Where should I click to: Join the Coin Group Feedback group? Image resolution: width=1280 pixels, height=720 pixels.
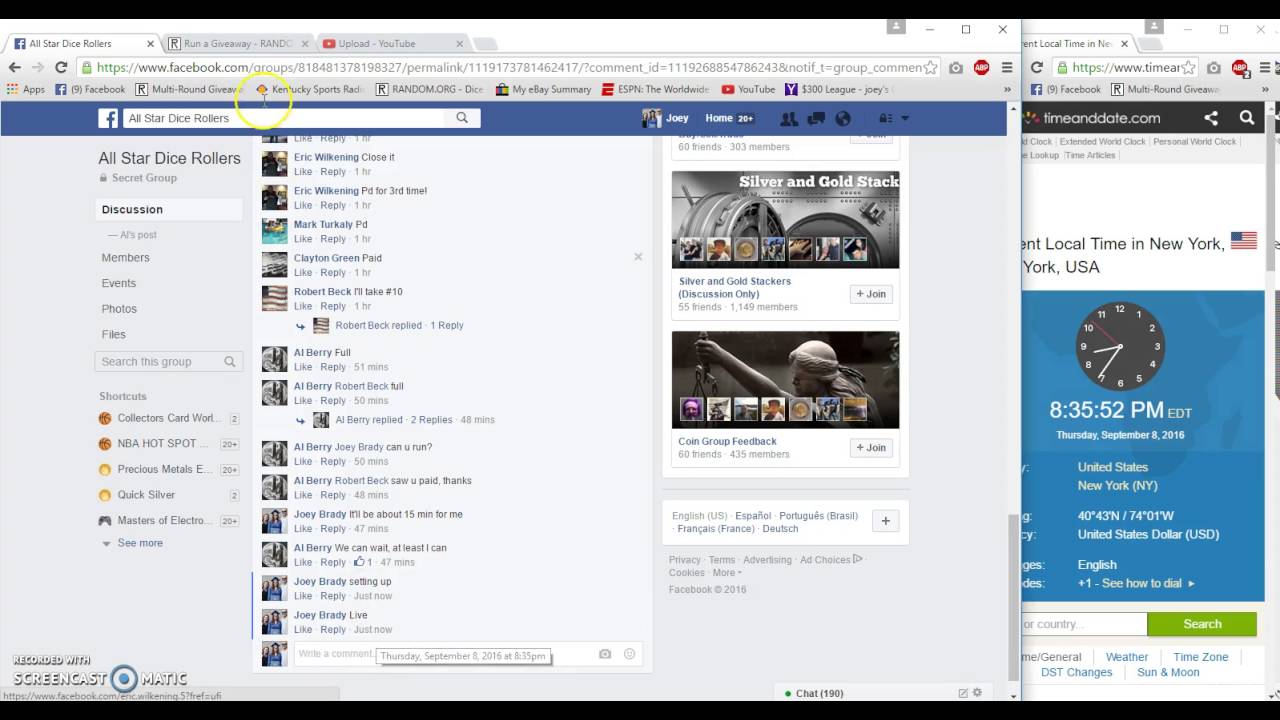[871, 448]
